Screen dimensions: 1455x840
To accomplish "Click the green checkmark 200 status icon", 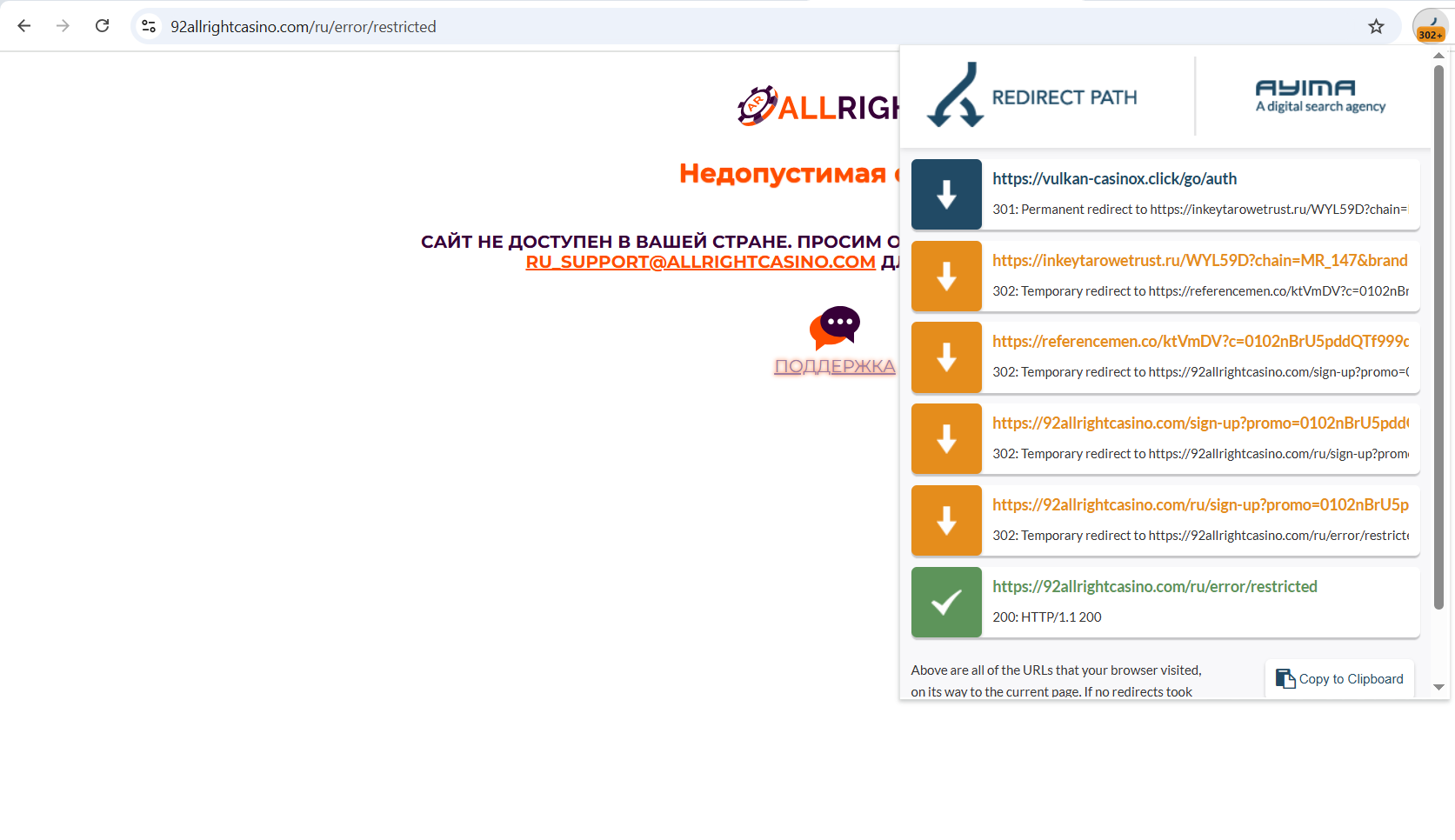I will [x=946, y=602].
